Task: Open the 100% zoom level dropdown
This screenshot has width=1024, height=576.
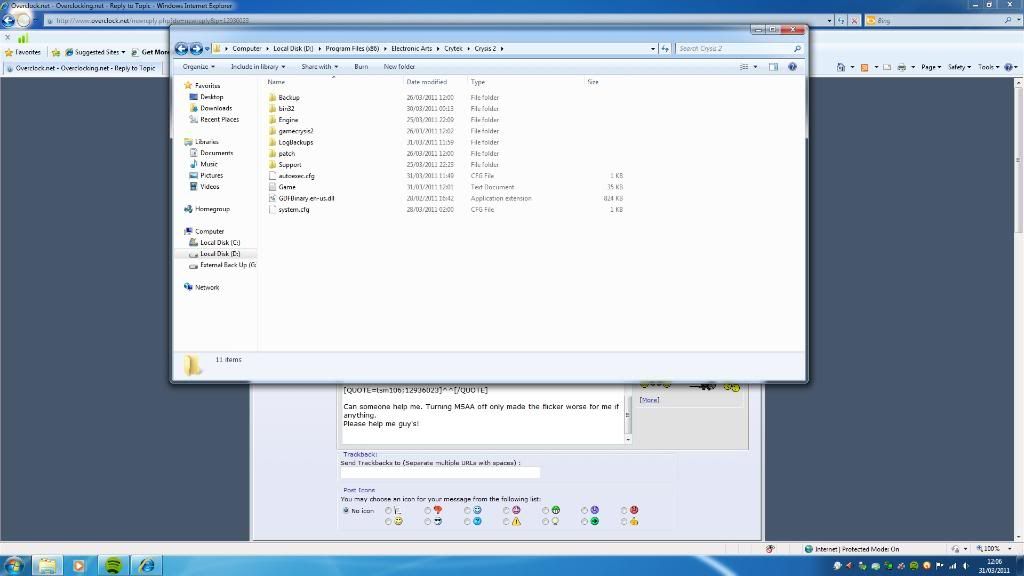Action: [1009, 549]
